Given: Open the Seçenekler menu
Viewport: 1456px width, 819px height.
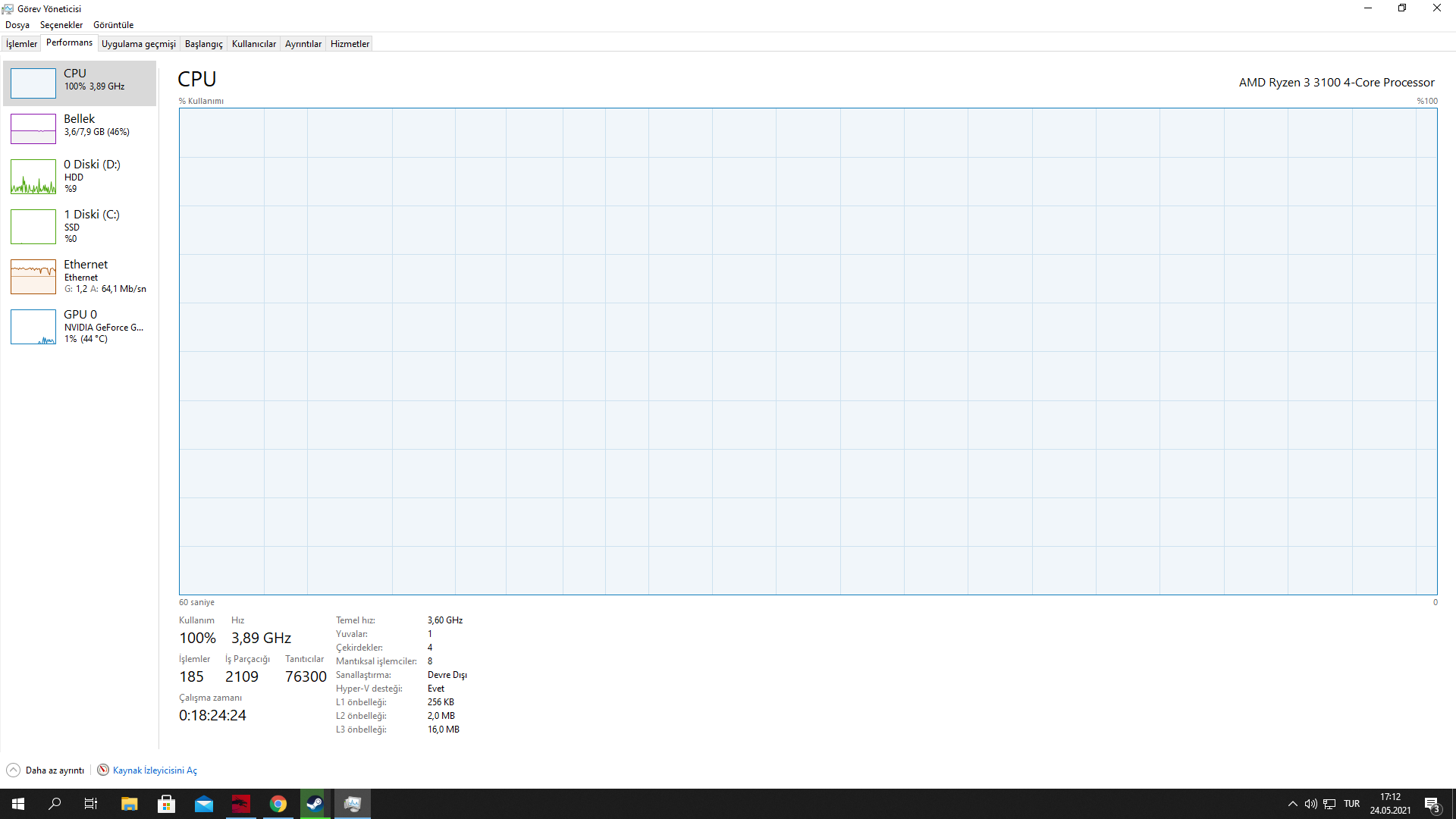Looking at the screenshot, I should 61,25.
